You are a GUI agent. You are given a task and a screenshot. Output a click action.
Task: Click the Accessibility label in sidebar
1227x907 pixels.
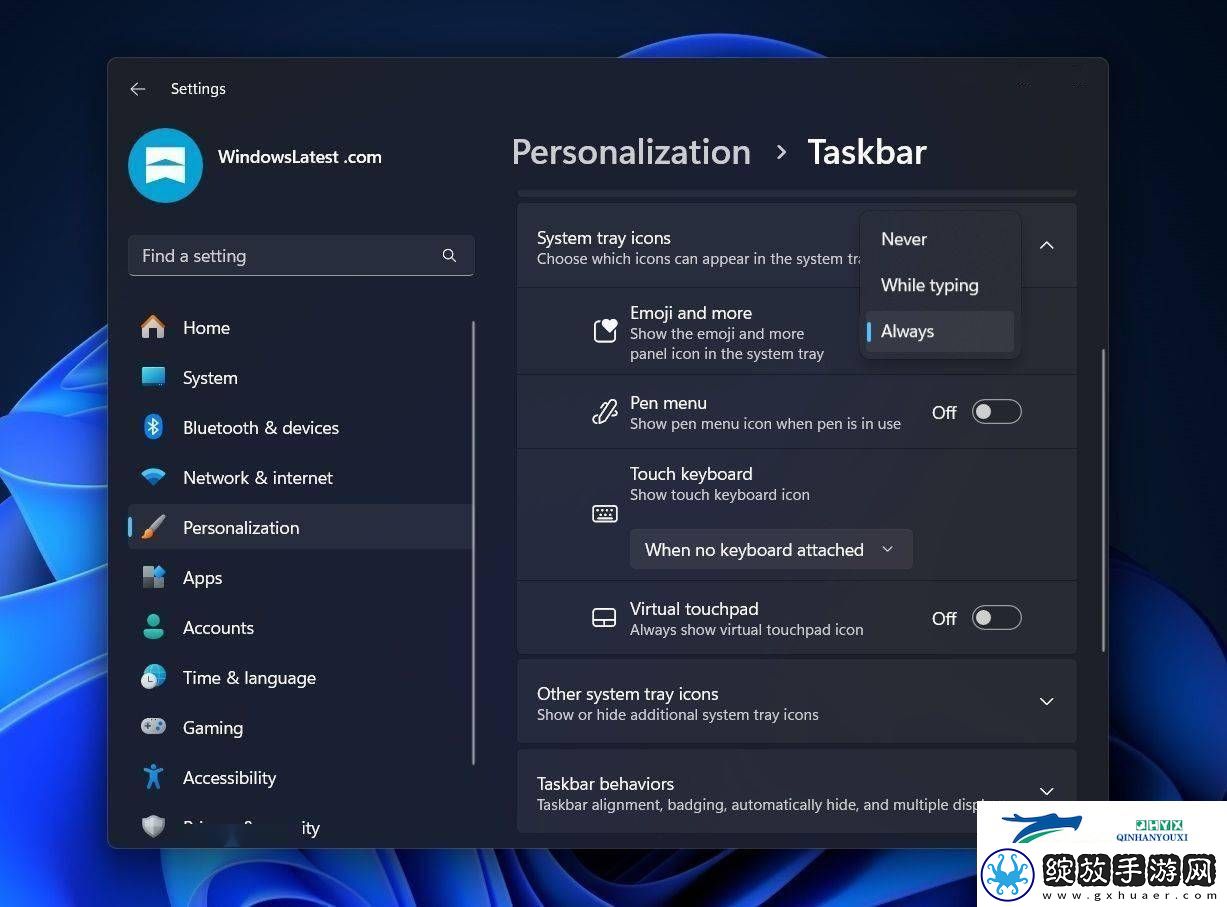[x=229, y=777]
